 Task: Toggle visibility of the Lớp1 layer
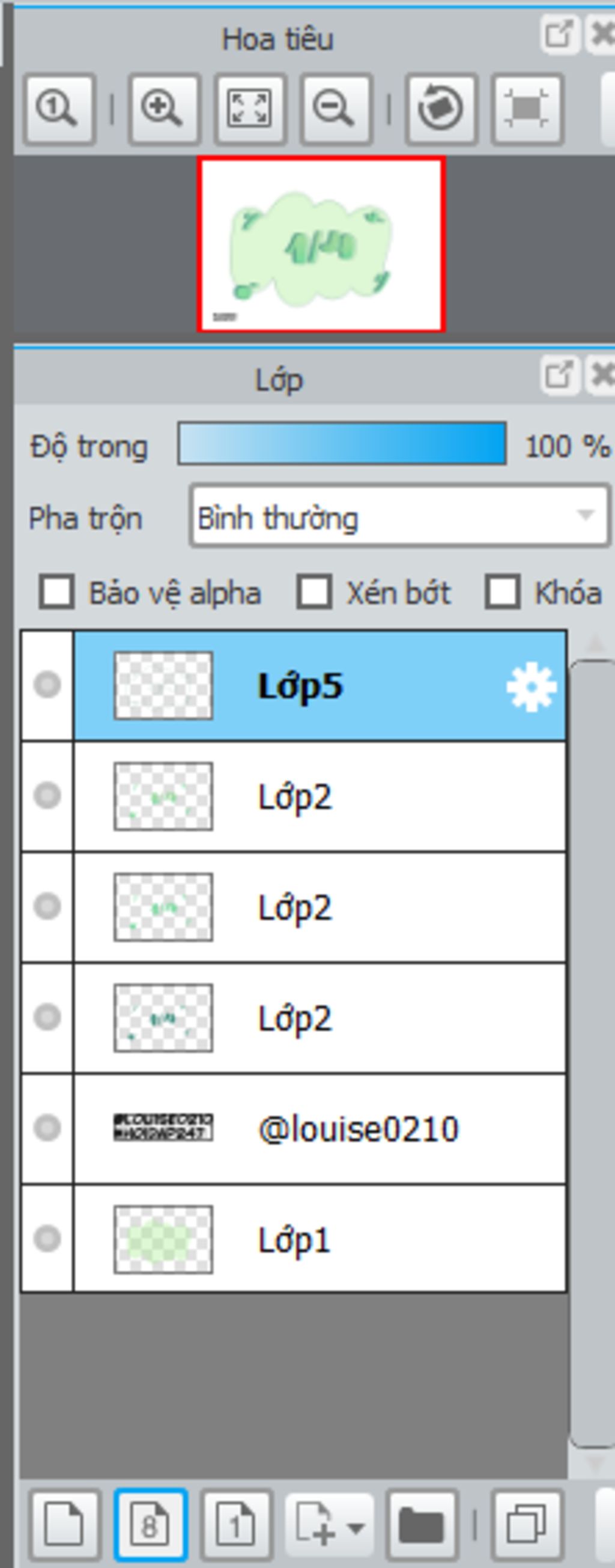click(x=47, y=1238)
